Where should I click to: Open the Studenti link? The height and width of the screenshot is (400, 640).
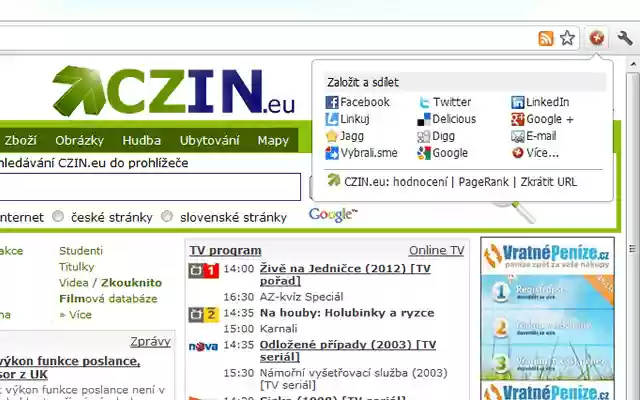[x=81, y=251]
